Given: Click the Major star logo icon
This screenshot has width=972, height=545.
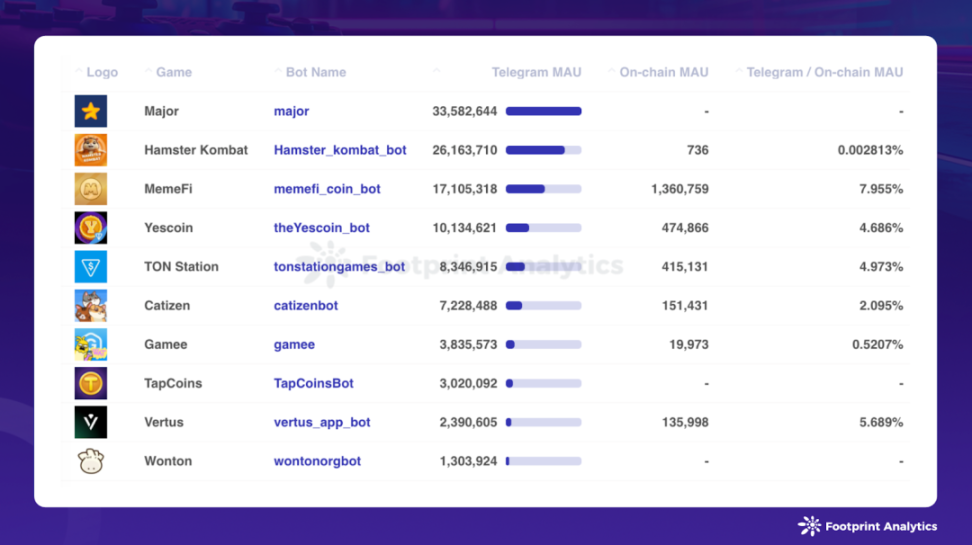Looking at the screenshot, I should (x=91, y=111).
